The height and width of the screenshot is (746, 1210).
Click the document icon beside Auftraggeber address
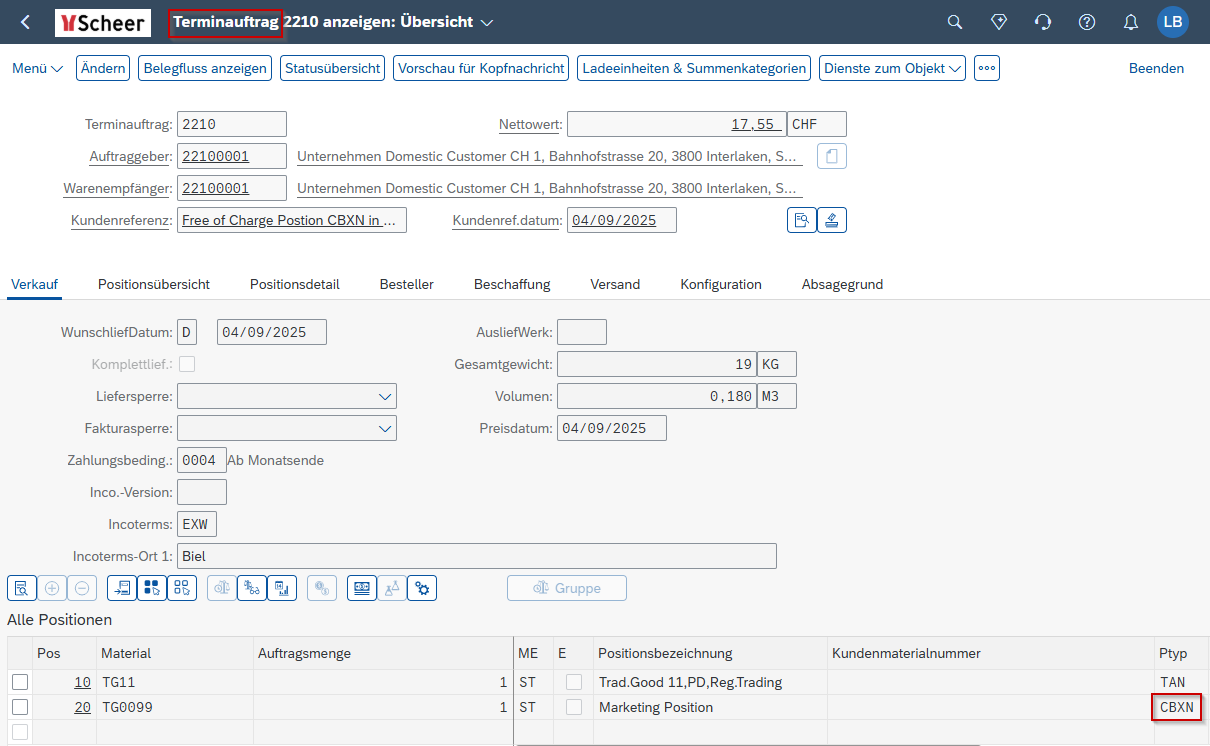tap(832, 156)
